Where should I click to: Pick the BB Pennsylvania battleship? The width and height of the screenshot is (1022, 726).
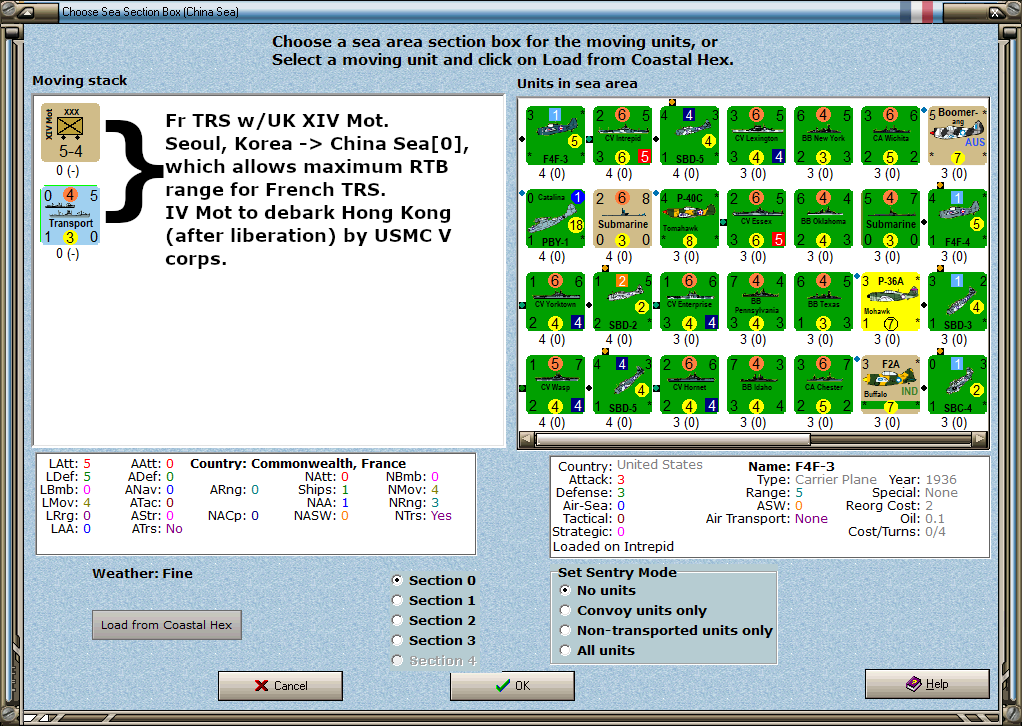click(756, 302)
